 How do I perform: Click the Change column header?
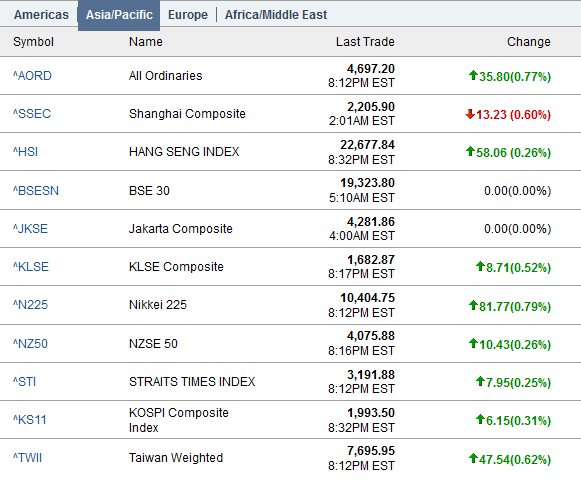point(529,42)
